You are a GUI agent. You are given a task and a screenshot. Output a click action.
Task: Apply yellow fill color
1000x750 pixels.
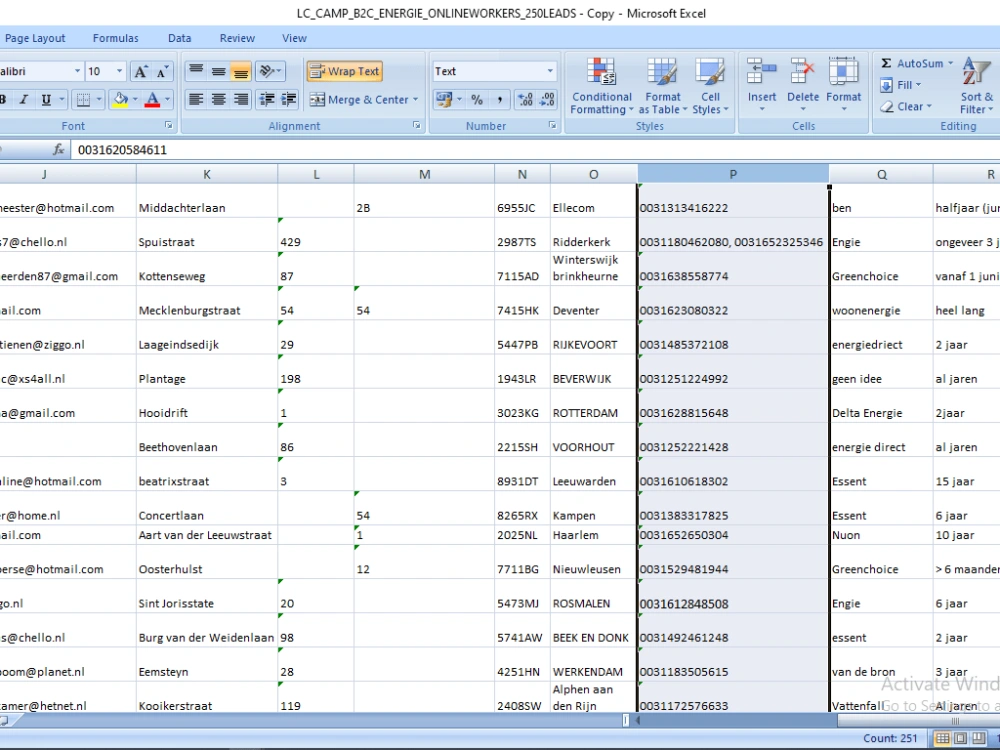point(119,99)
